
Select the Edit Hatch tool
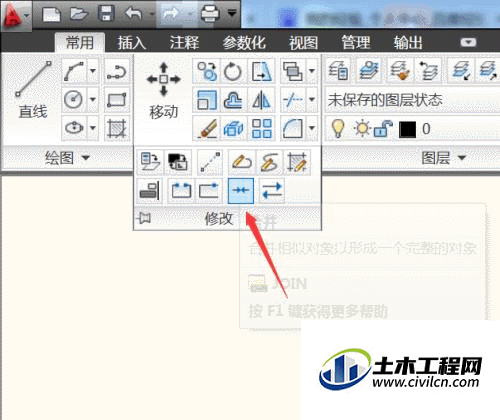coord(297,162)
